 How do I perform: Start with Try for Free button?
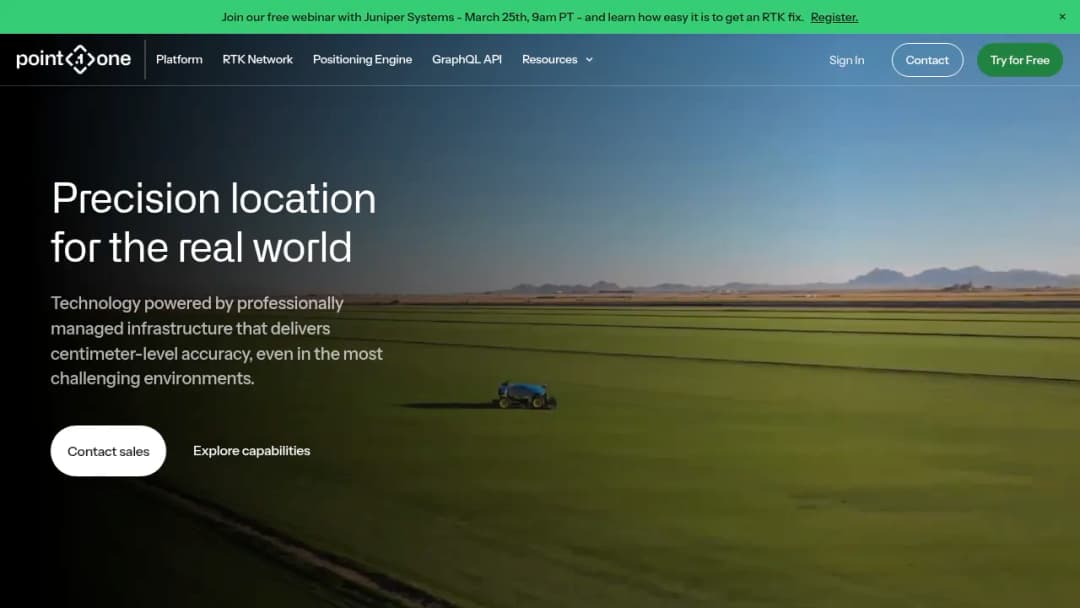[1019, 60]
